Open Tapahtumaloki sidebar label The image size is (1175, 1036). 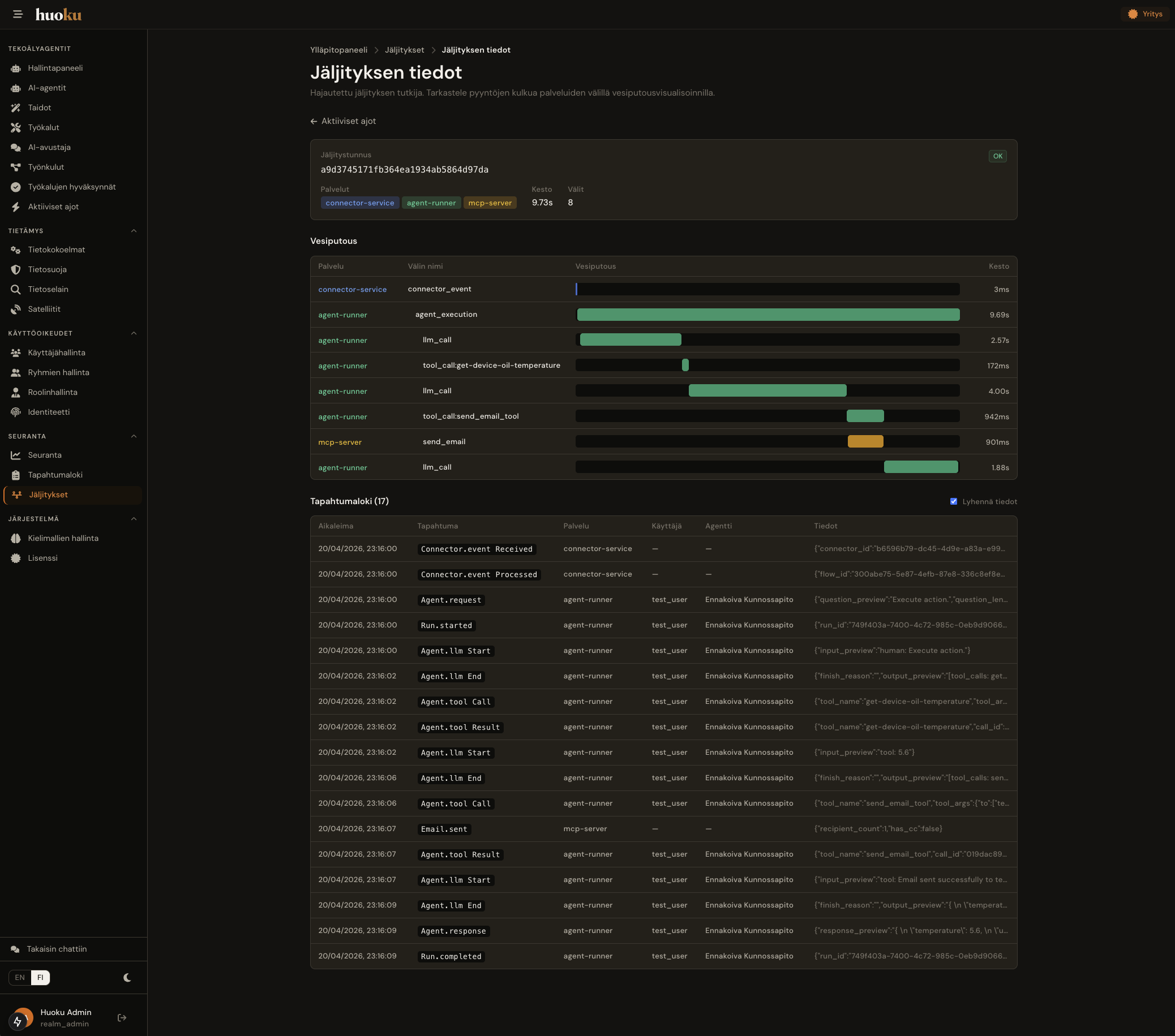click(x=55, y=475)
